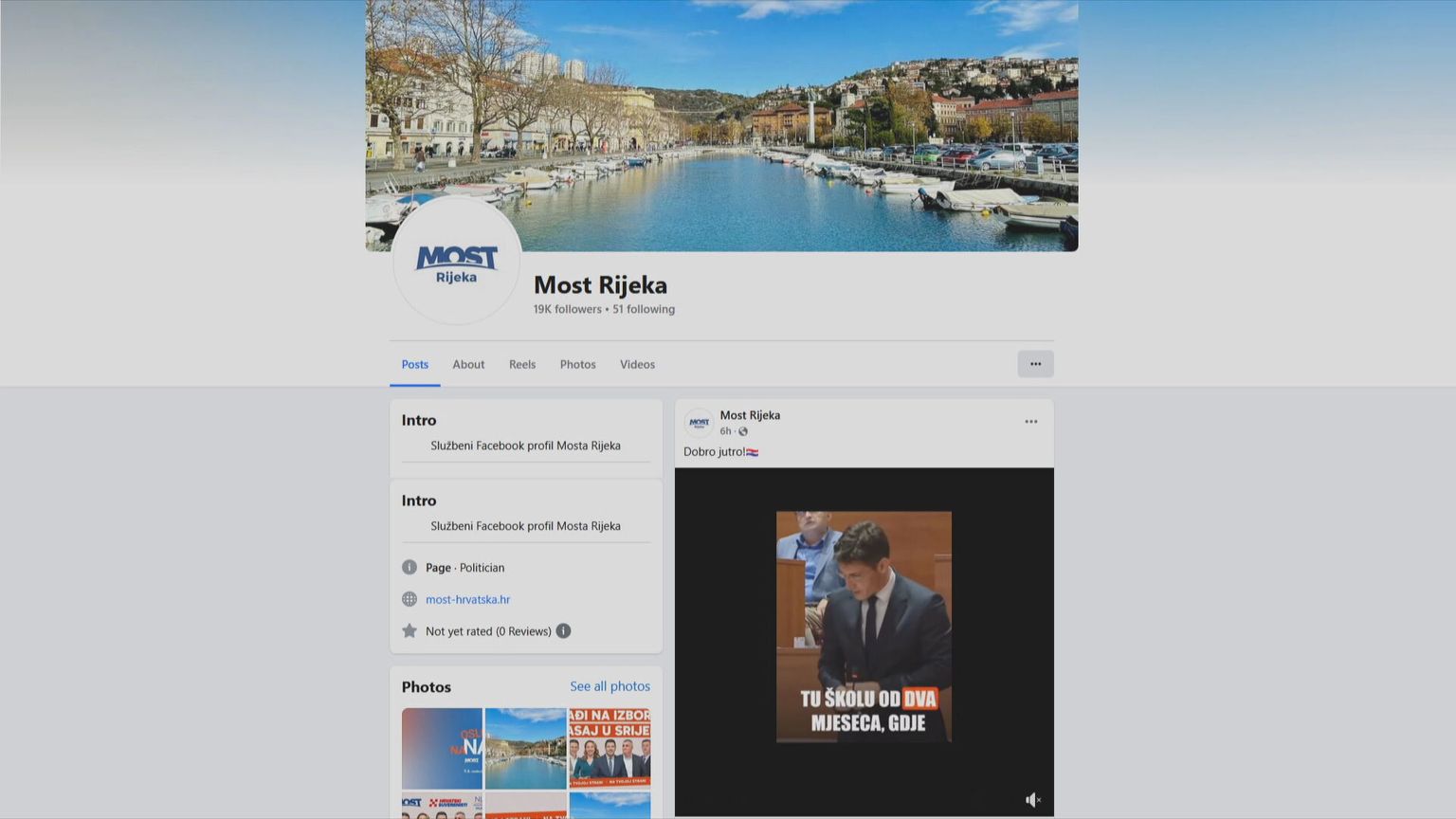
Task: Click the Page info circle icon
Action: [409, 568]
